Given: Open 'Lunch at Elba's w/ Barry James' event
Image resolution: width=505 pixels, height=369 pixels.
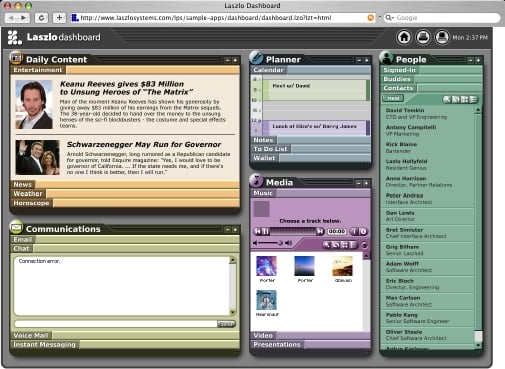Looking at the screenshot, I should [316, 128].
